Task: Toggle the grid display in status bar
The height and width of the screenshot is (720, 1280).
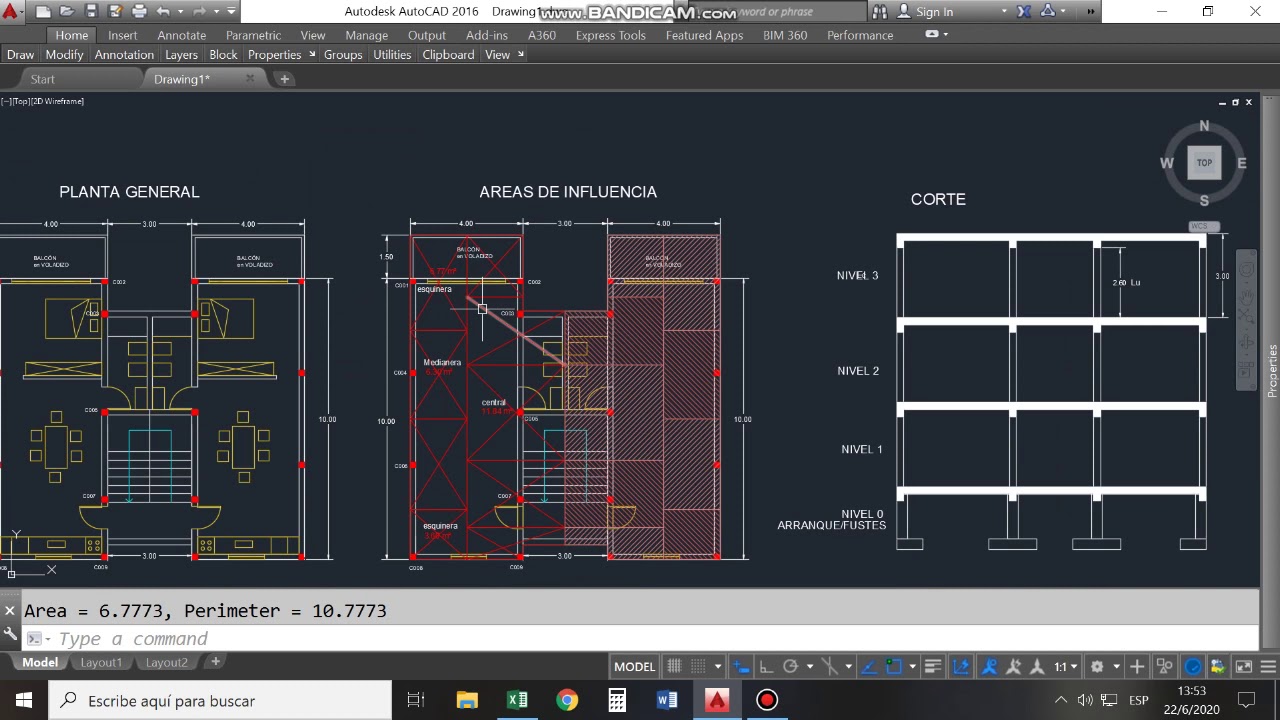Action: click(x=674, y=667)
